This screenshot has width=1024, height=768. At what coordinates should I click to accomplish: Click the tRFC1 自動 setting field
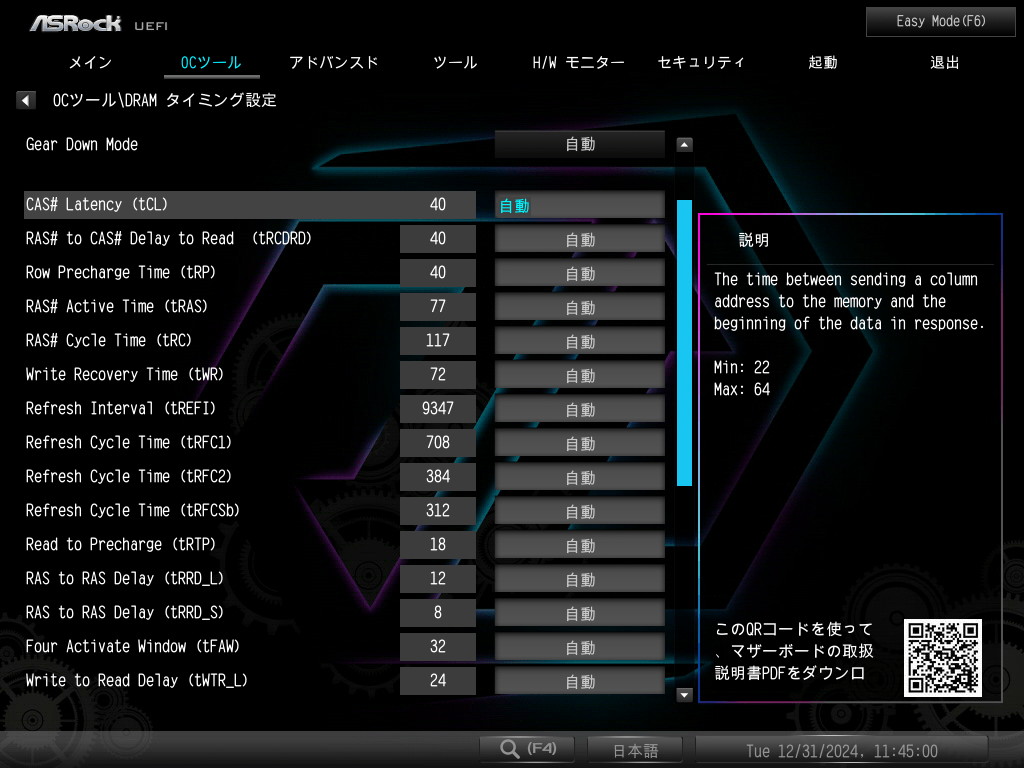coord(580,443)
